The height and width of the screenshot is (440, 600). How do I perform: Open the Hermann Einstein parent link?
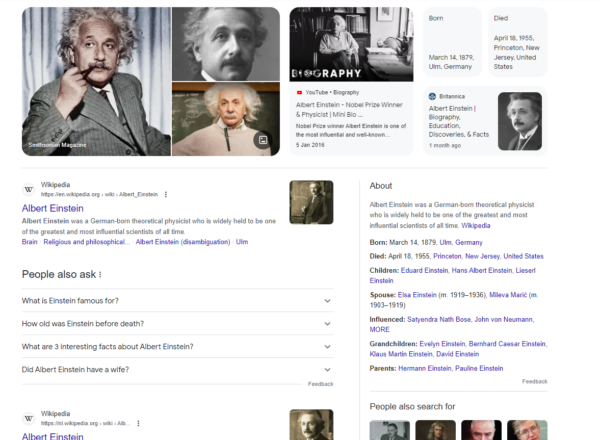point(426,368)
